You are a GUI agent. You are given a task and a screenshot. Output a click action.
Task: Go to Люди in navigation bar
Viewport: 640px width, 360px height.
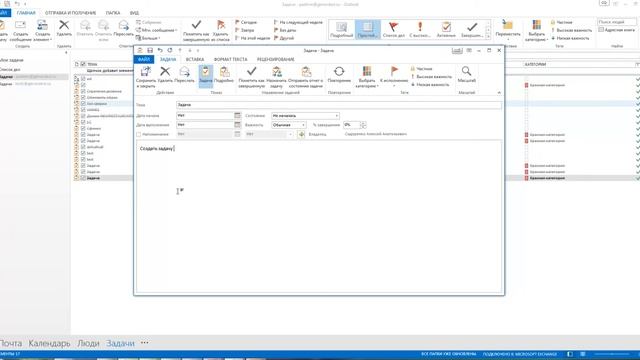88,343
